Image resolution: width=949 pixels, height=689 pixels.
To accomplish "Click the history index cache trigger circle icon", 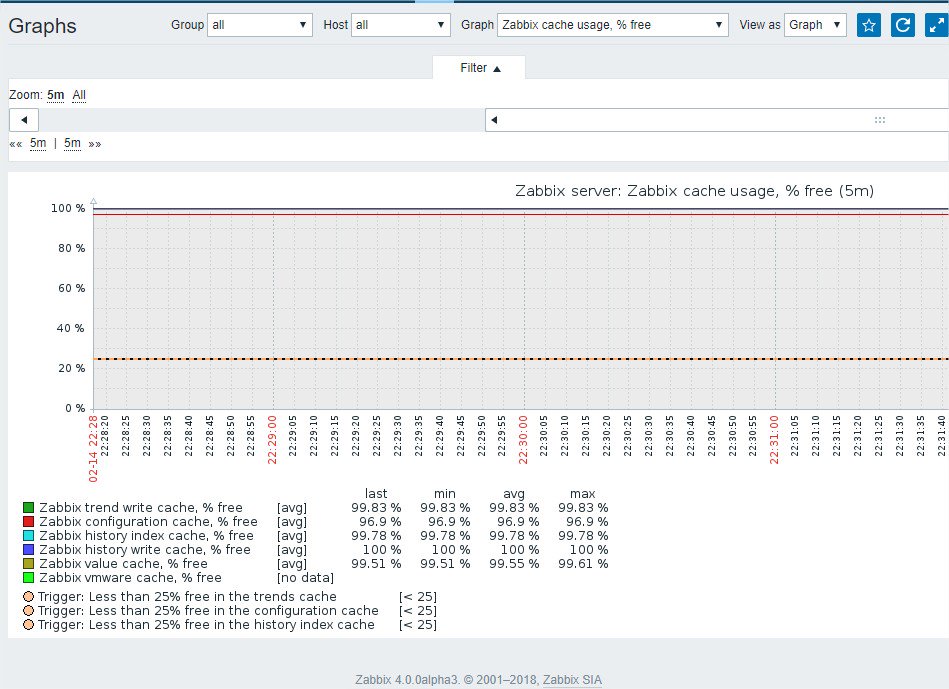I will pyautogui.click(x=28, y=624).
